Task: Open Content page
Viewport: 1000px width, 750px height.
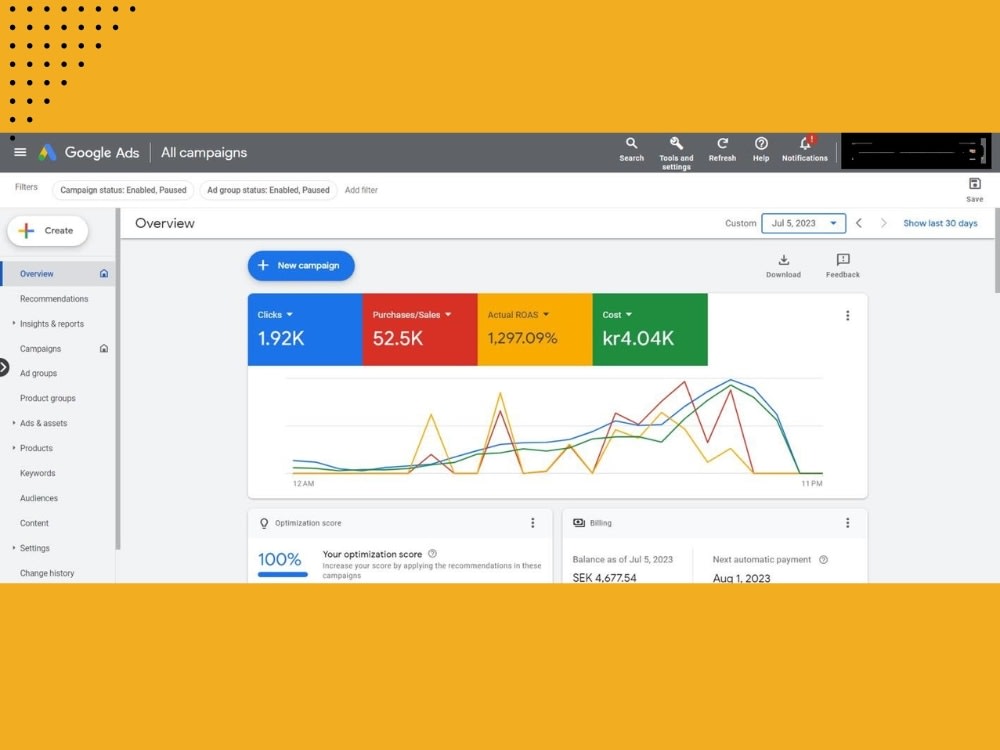Action: (x=34, y=523)
